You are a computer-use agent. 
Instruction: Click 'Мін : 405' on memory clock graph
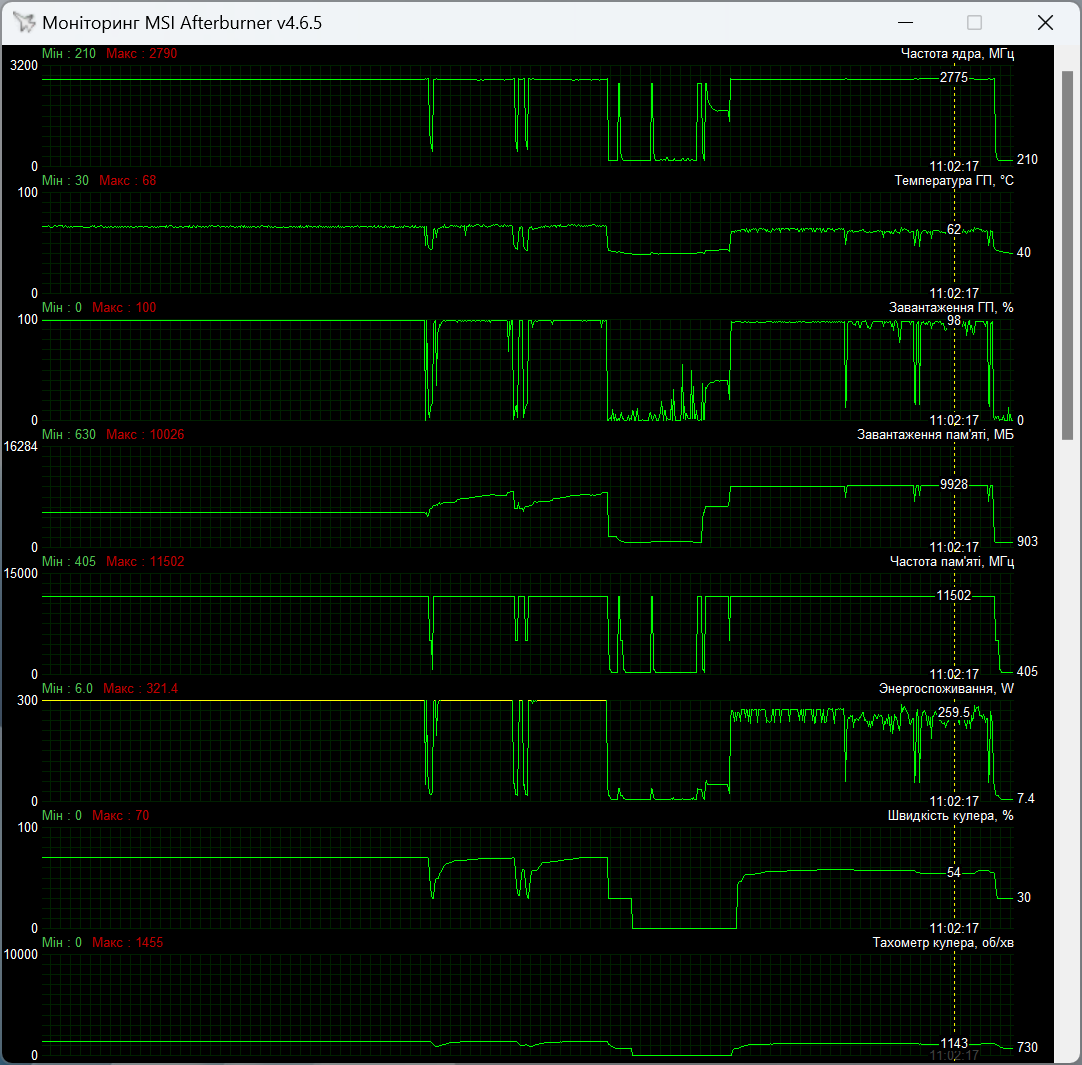click(x=69, y=562)
